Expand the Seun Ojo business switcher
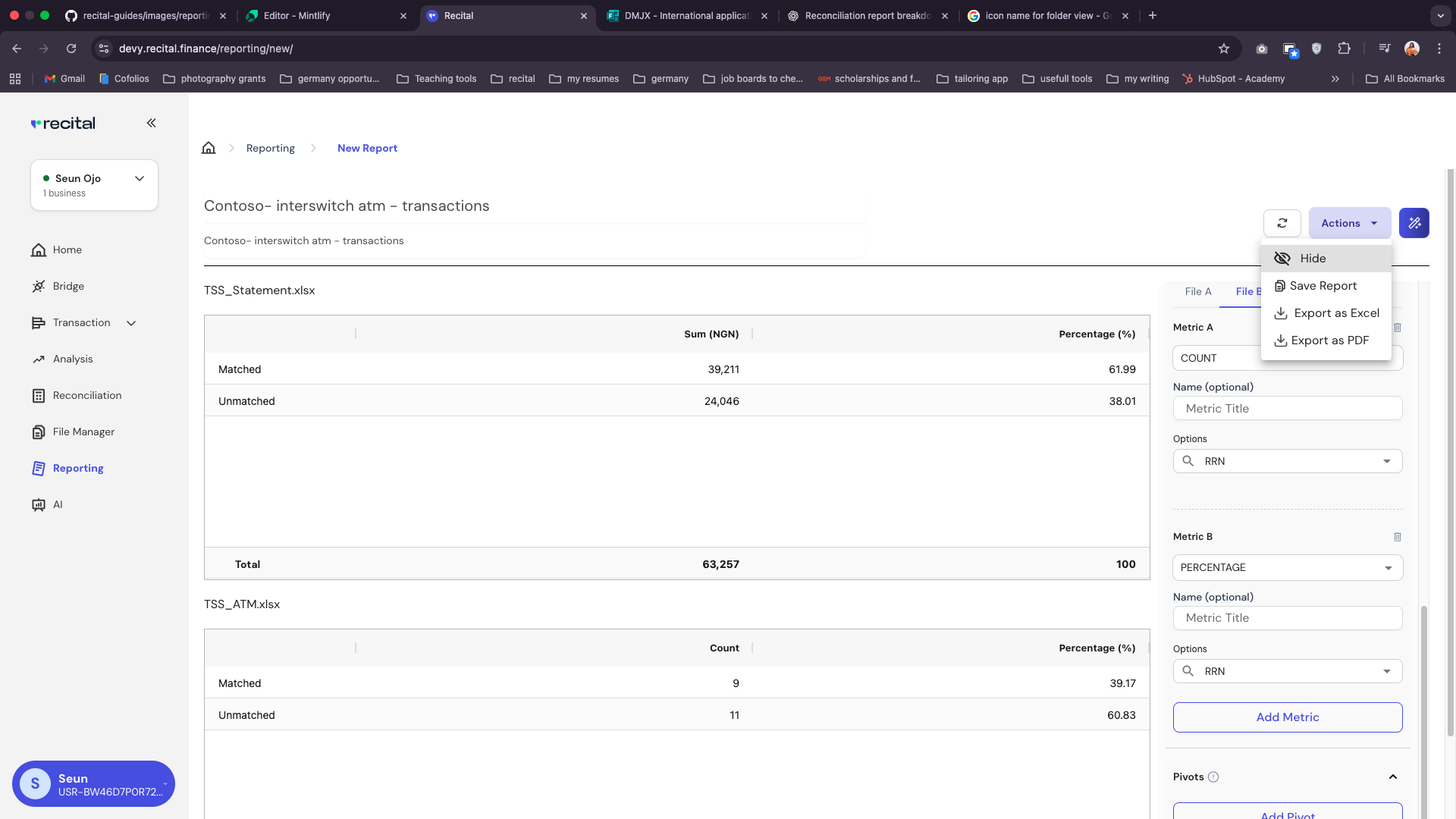 140,178
